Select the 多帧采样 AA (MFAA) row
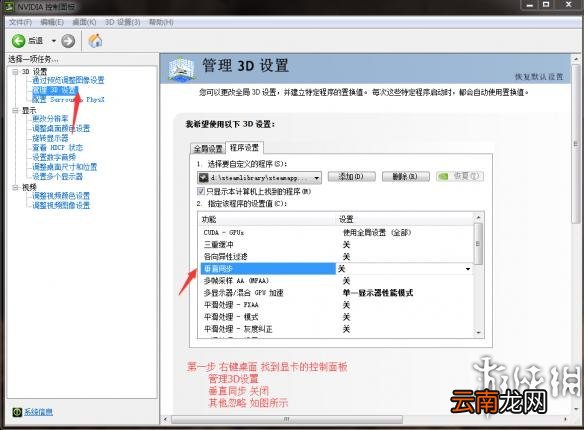584x430 pixels. tap(337, 281)
